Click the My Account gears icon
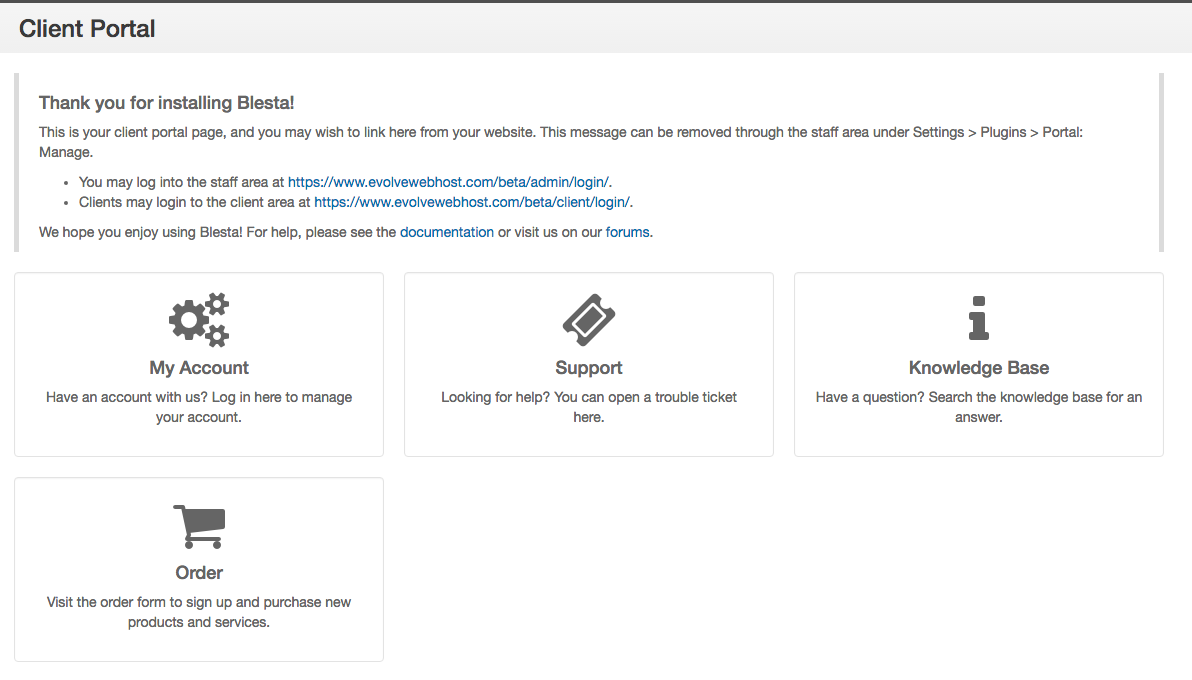Image resolution: width=1192 pixels, height=680 pixels. tap(199, 319)
